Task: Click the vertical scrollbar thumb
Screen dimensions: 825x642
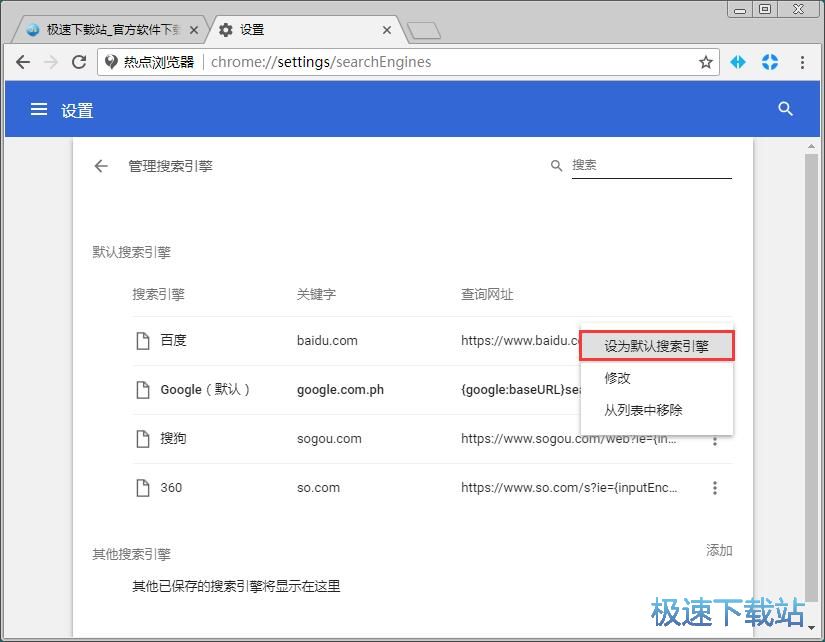Action: (811, 377)
